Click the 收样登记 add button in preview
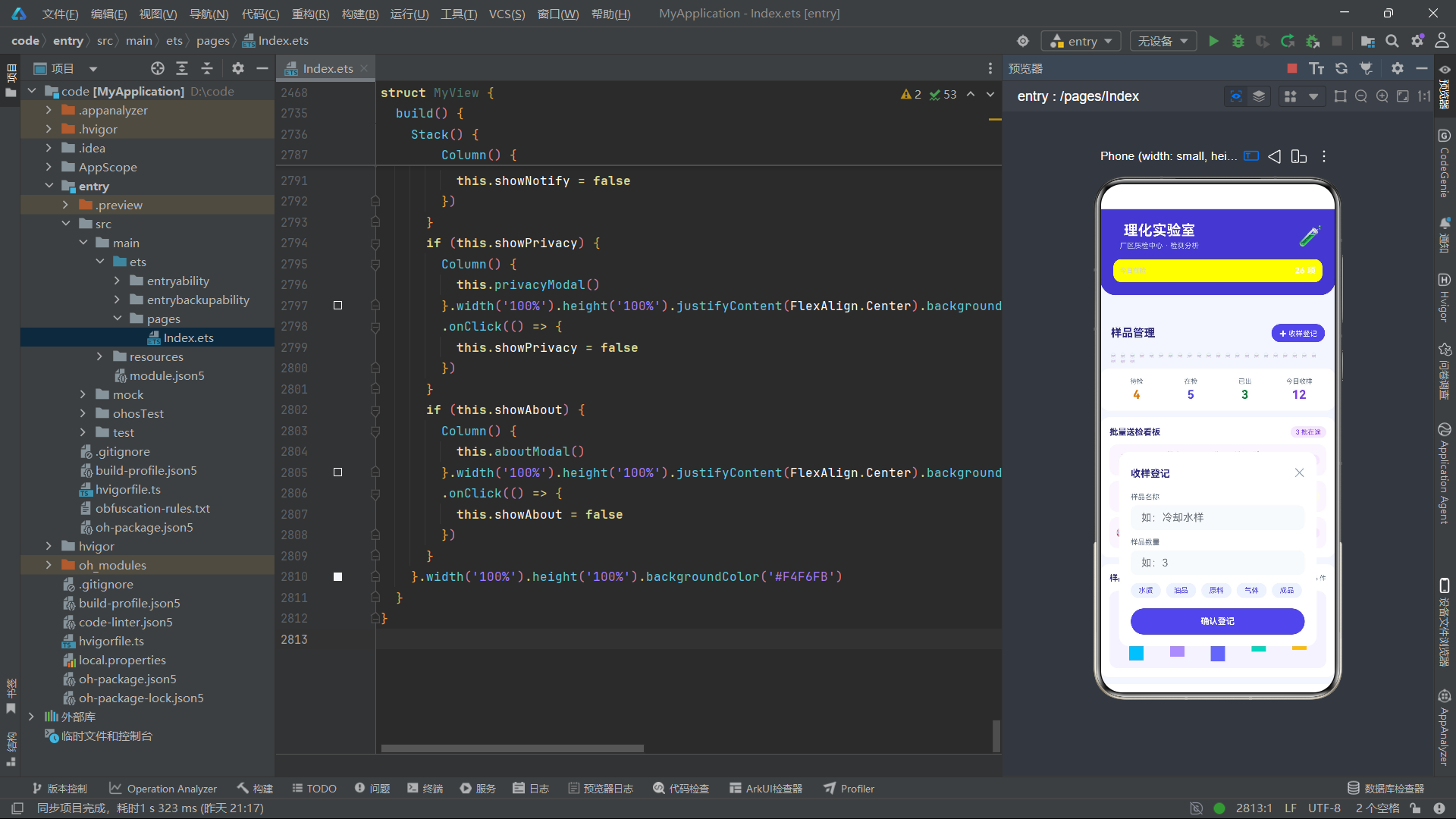Viewport: 1456px width, 819px height. (x=1298, y=333)
